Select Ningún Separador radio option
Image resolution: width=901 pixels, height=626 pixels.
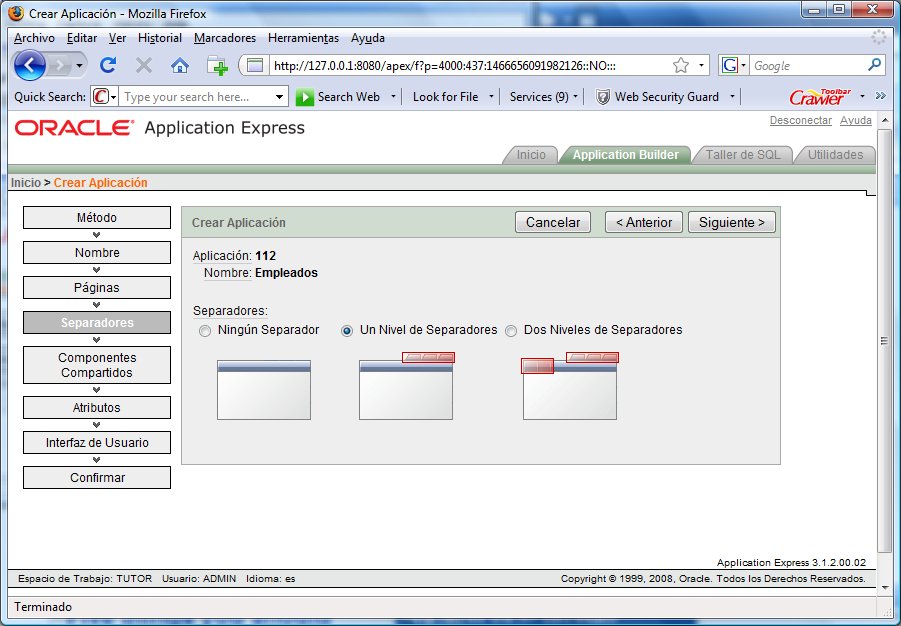(x=205, y=331)
